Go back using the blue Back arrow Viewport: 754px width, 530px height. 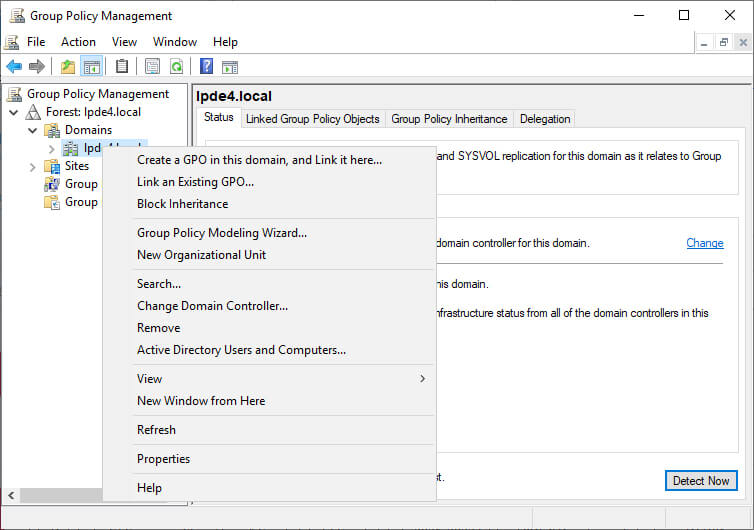tap(14, 66)
